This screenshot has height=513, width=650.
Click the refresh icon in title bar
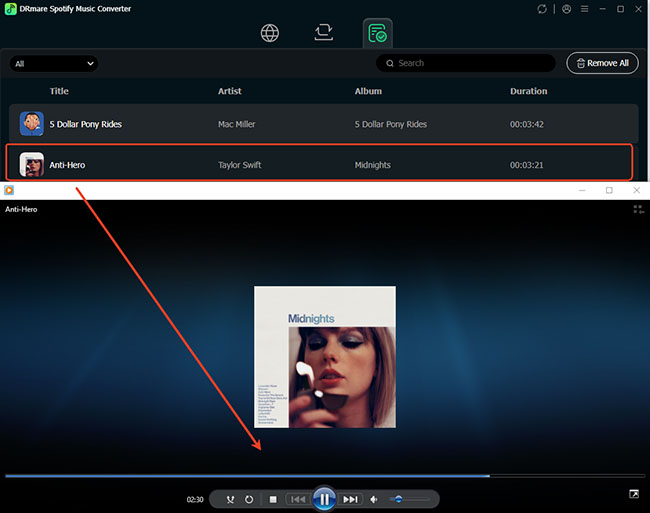click(542, 9)
